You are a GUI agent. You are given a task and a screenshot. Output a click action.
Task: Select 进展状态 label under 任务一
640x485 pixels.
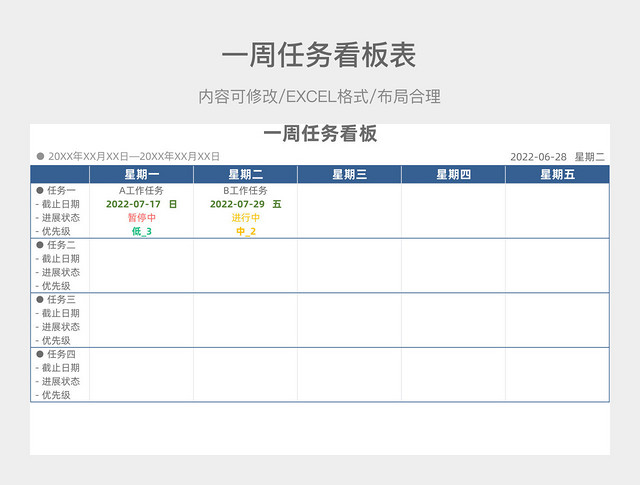pyautogui.click(x=60, y=218)
